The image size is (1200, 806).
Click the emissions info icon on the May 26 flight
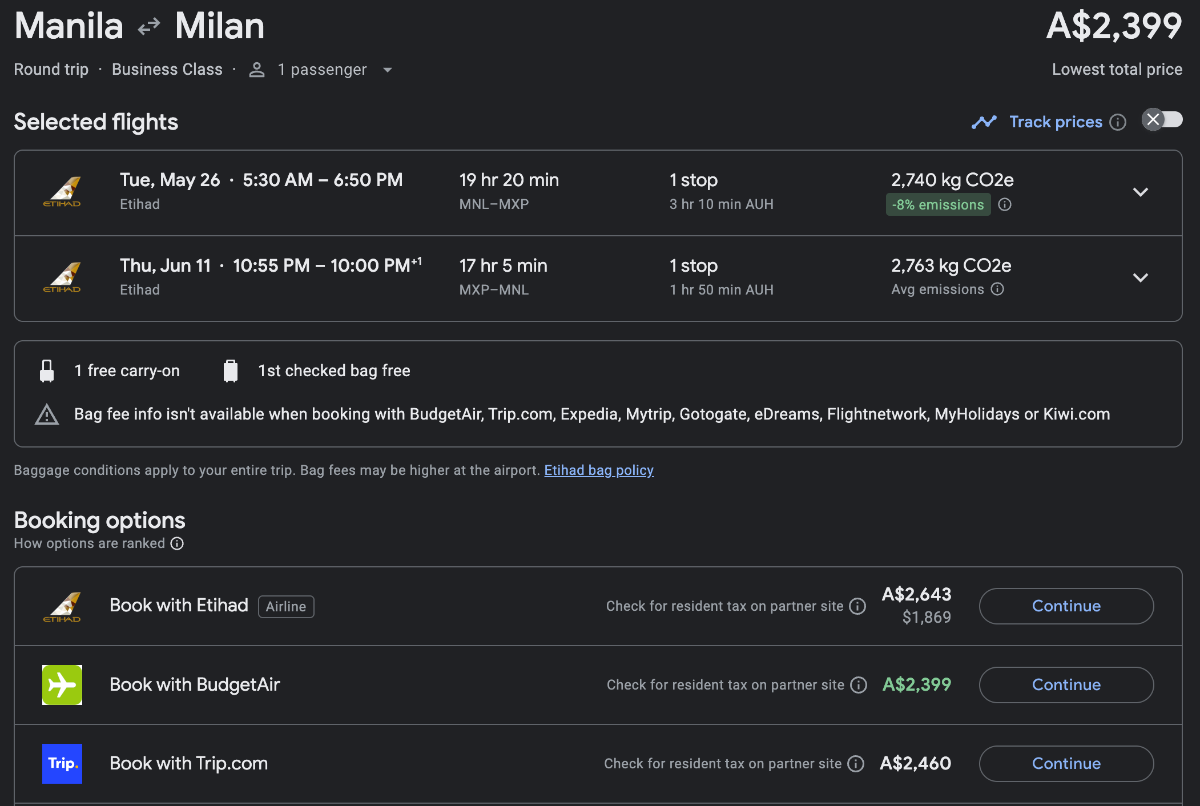point(1004,204)
